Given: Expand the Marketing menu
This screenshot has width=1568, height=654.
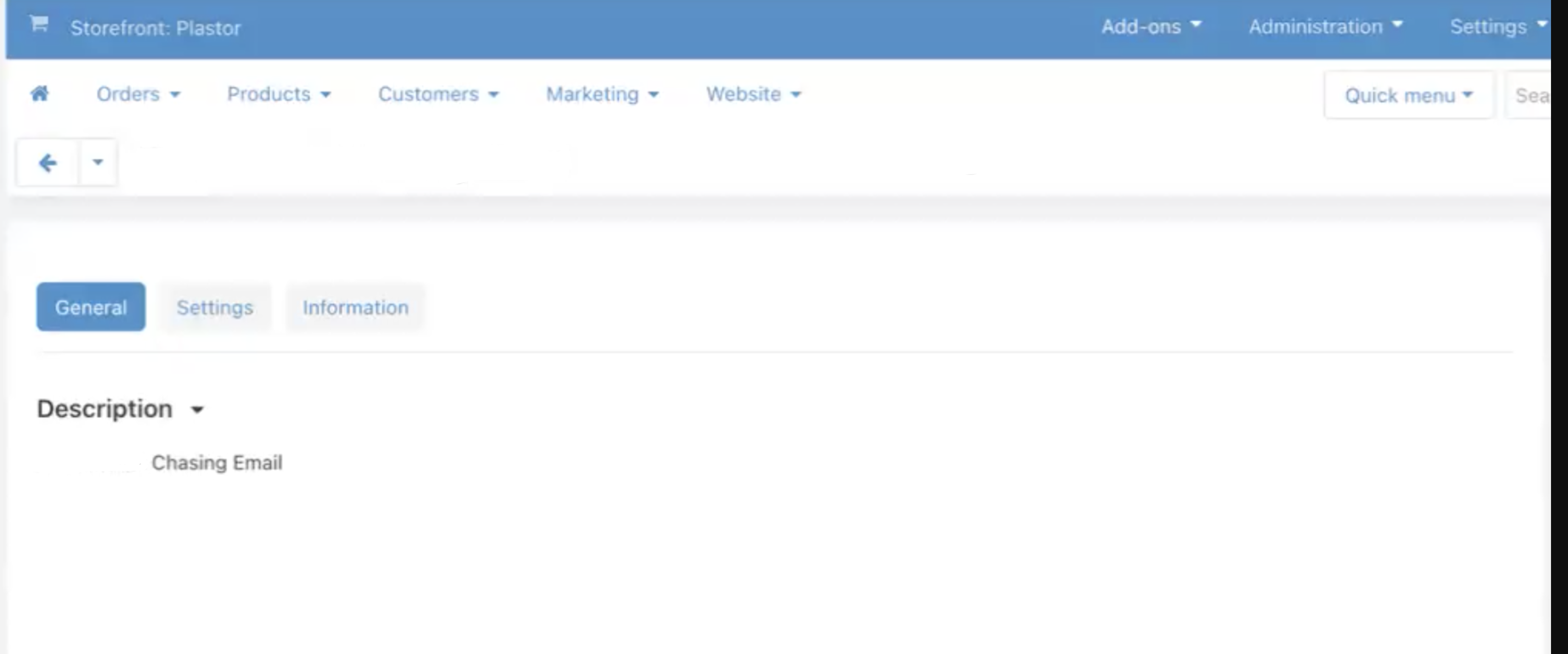Looking at the screenshot, I should [x=602, y=94].
